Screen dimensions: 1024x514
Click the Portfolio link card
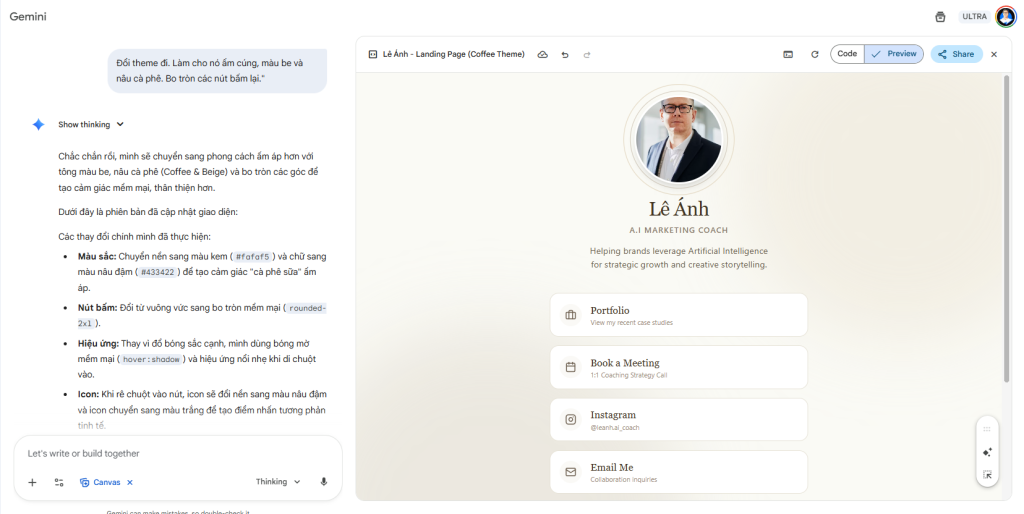pyautogui.click(x=678, y=315)
